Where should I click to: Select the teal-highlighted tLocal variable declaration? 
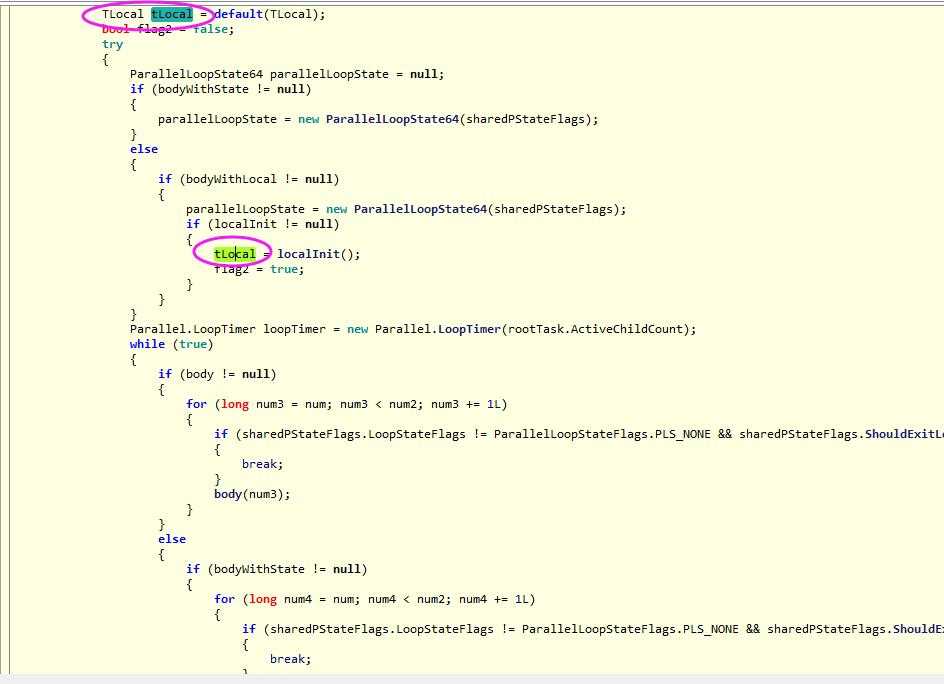point(172,14)
